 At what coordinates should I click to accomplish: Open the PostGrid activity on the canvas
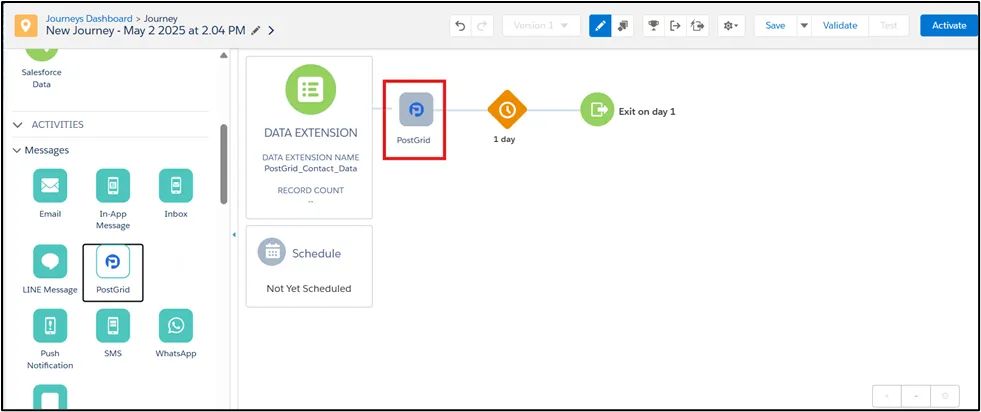[416, 109]
